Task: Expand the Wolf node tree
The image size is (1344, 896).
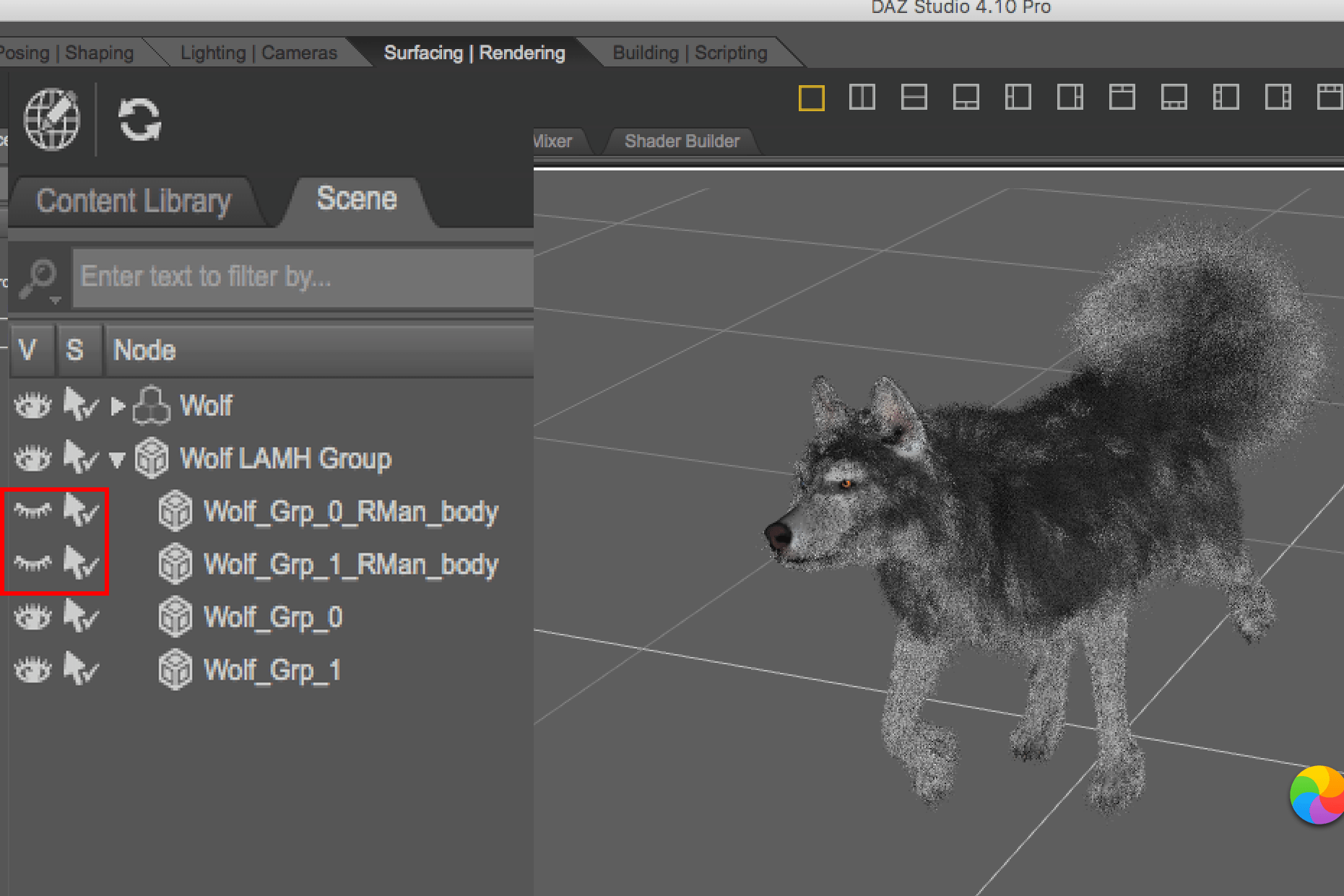Action: coord(117,406)
